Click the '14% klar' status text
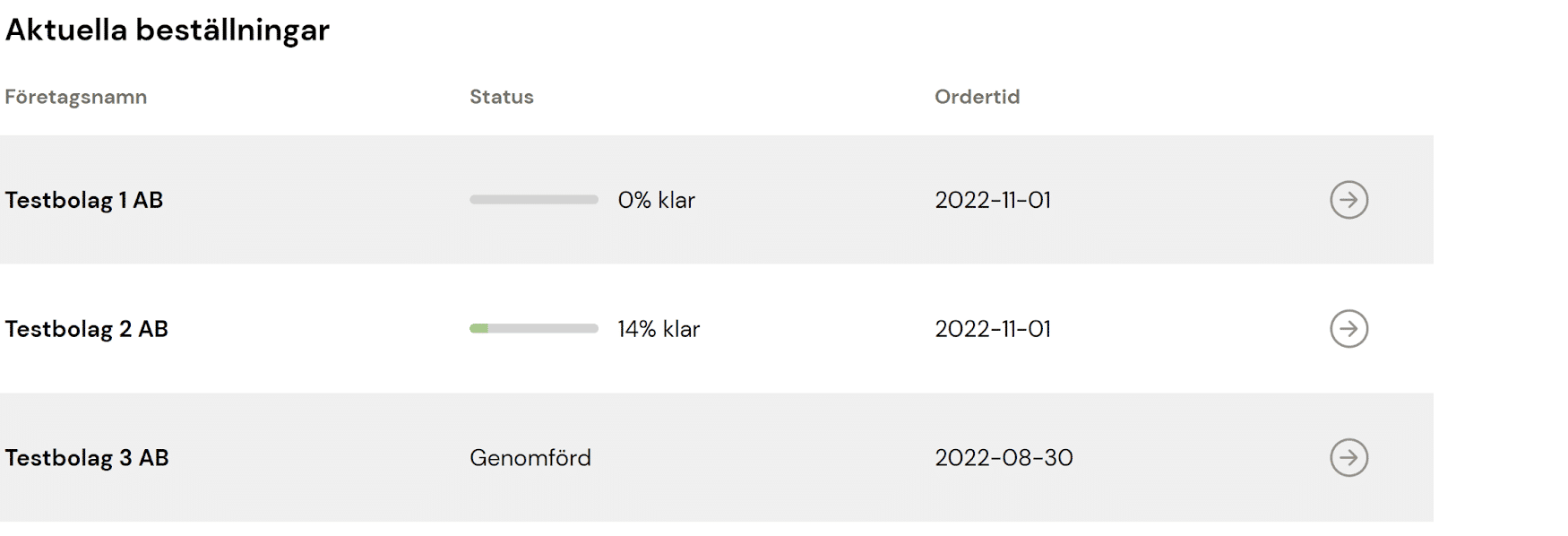 pos(659,329)
